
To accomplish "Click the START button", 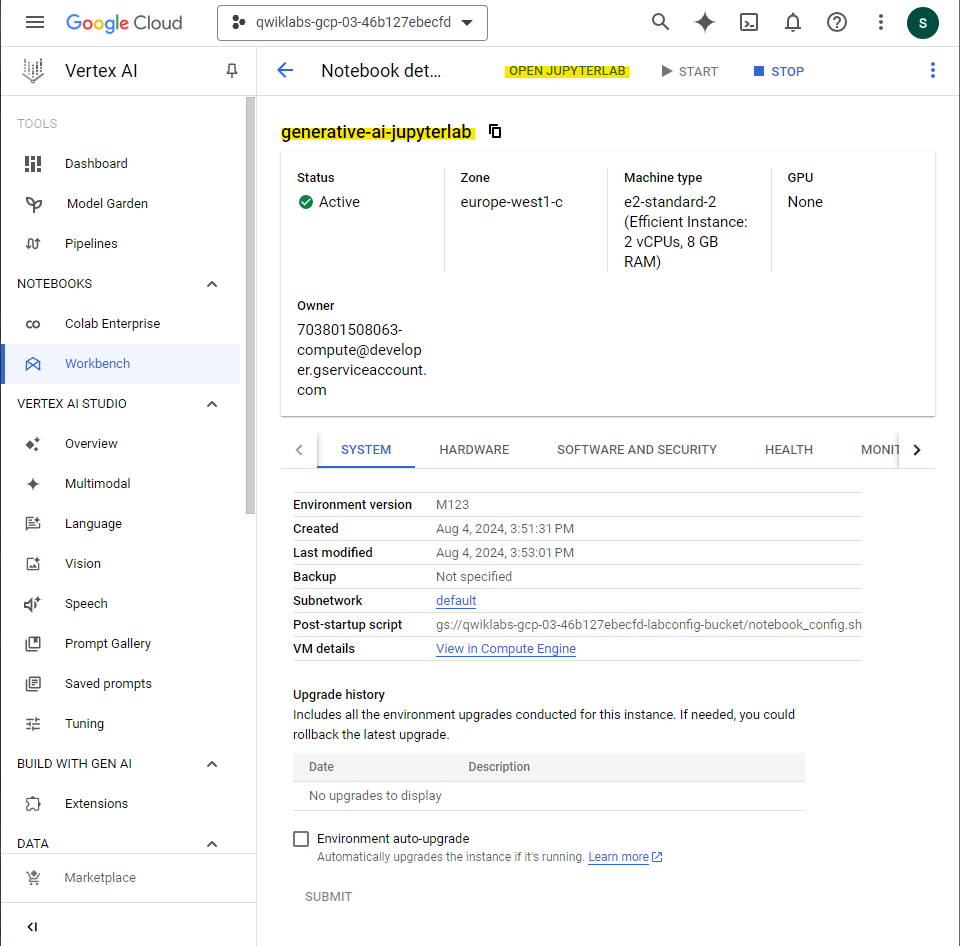I will [x=689, y=71].
